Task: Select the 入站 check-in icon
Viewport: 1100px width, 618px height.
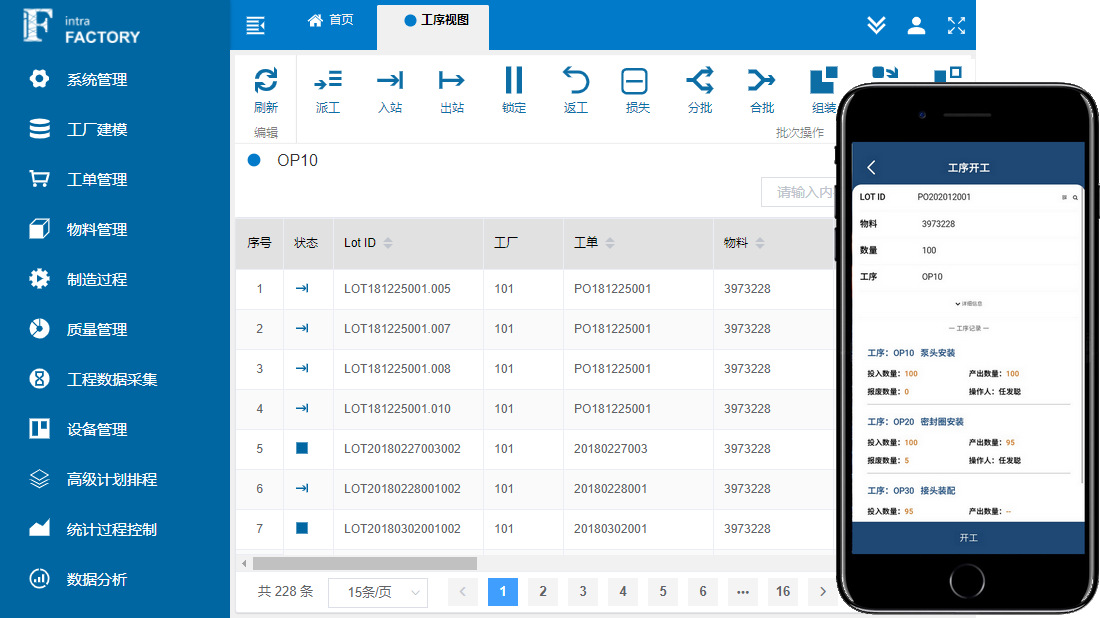Action: click(x=390, y=81)
